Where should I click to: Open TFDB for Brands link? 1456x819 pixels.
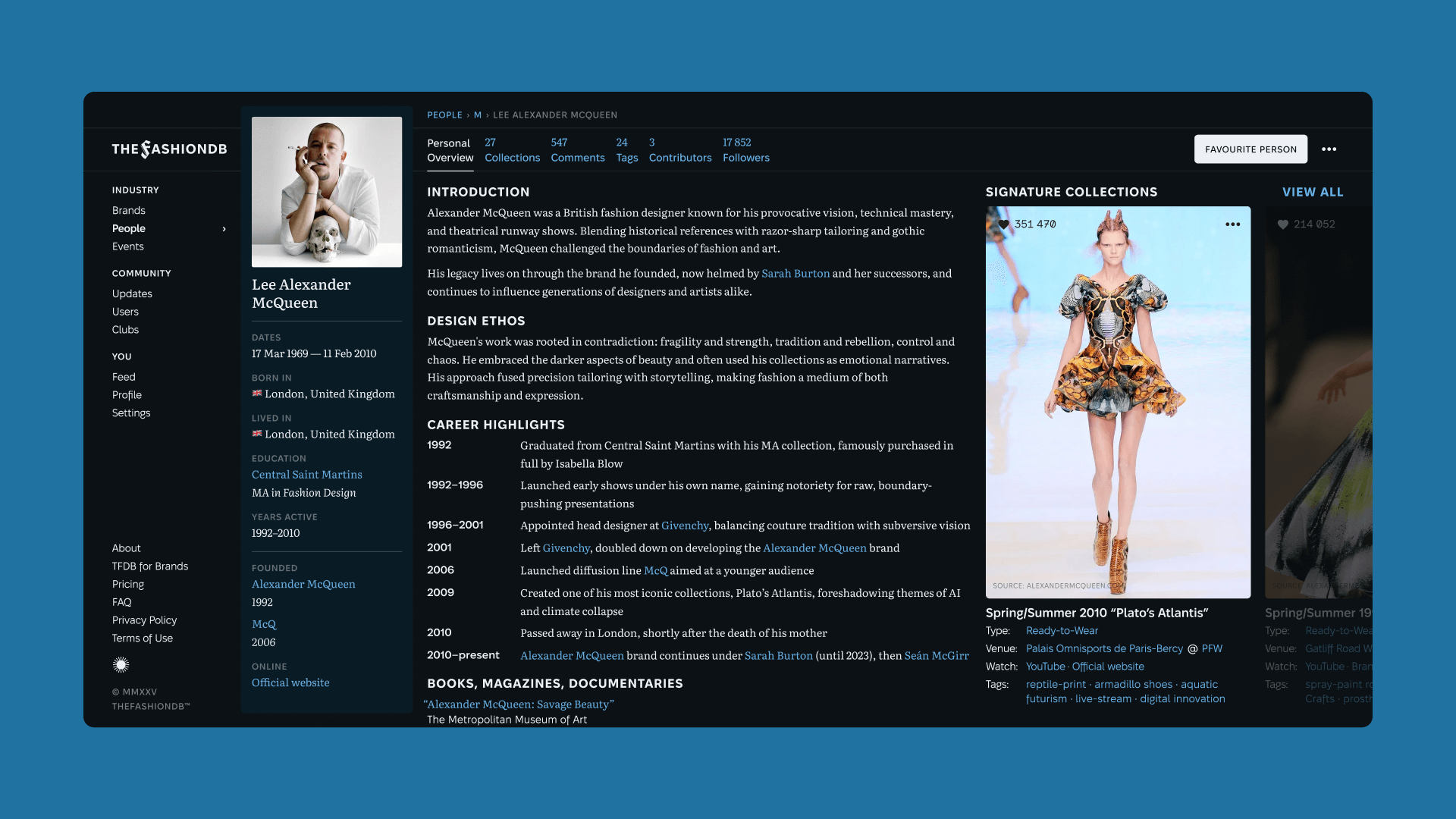point(150,566)
